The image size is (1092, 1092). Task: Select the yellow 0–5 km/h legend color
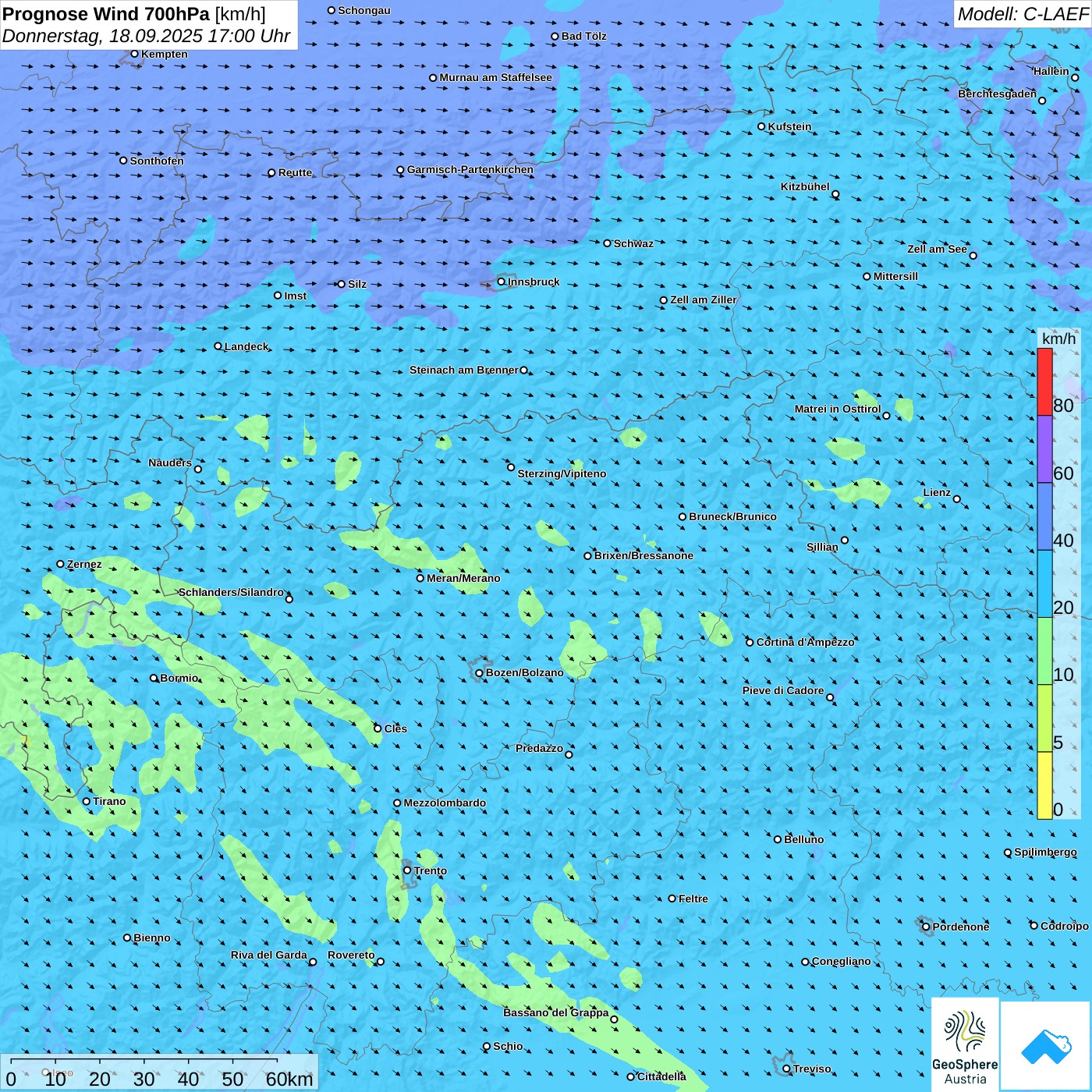(1044, 785)
